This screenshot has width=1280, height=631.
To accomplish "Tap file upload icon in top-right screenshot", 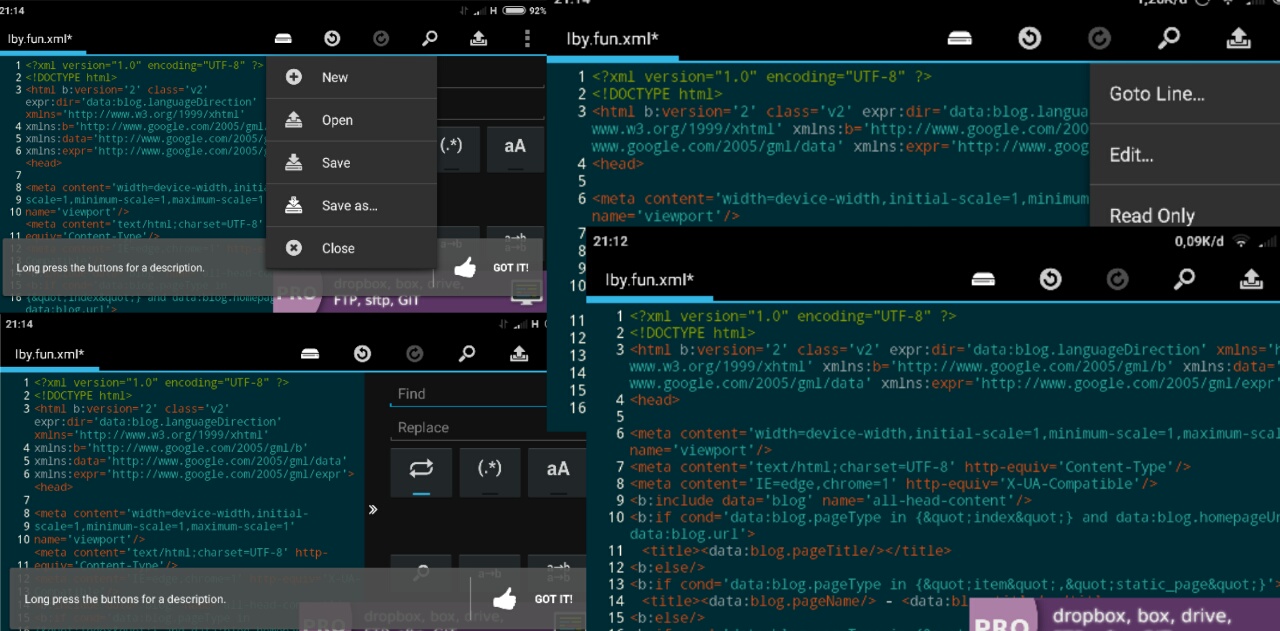I will [1238, 38].
